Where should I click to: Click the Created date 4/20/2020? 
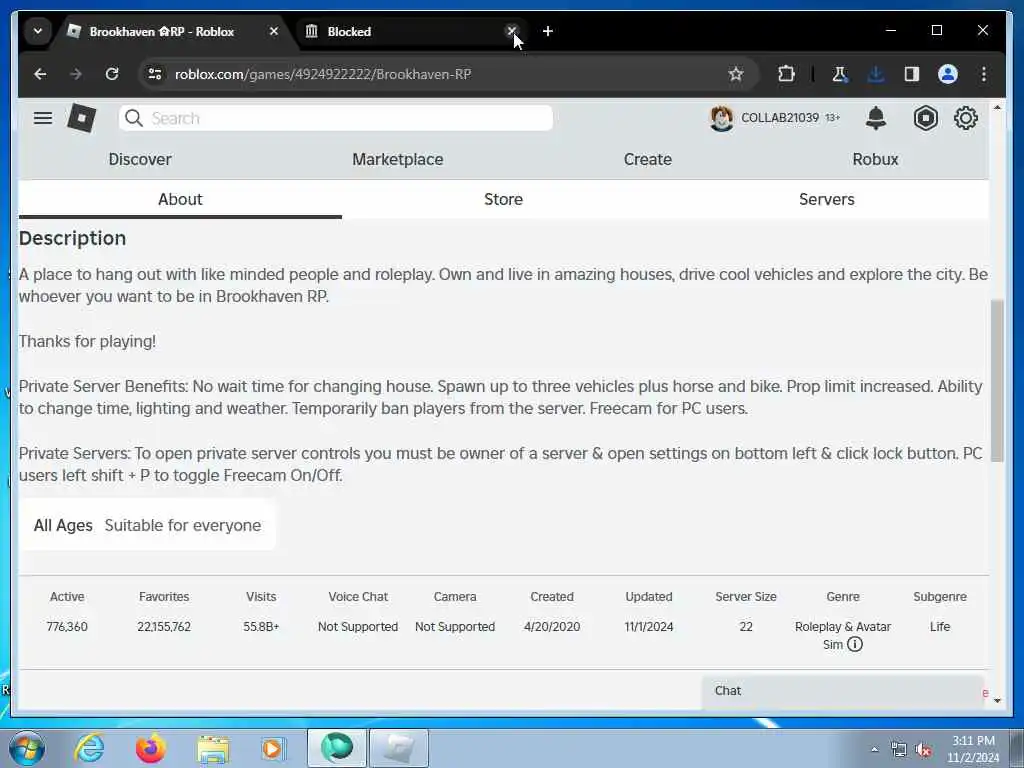click(552, 627)
